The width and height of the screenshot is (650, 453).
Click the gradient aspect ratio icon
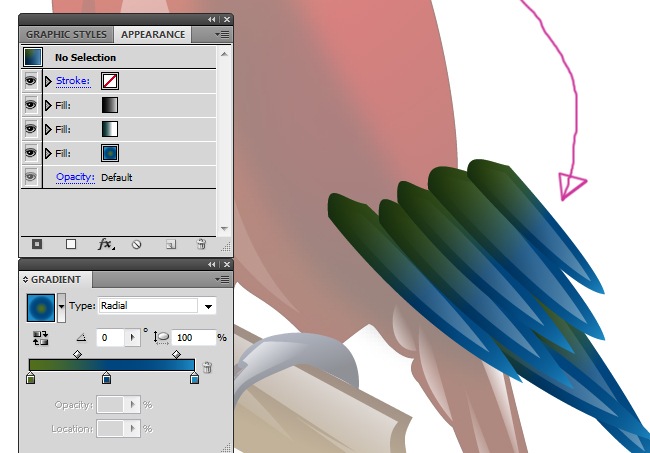161,338
